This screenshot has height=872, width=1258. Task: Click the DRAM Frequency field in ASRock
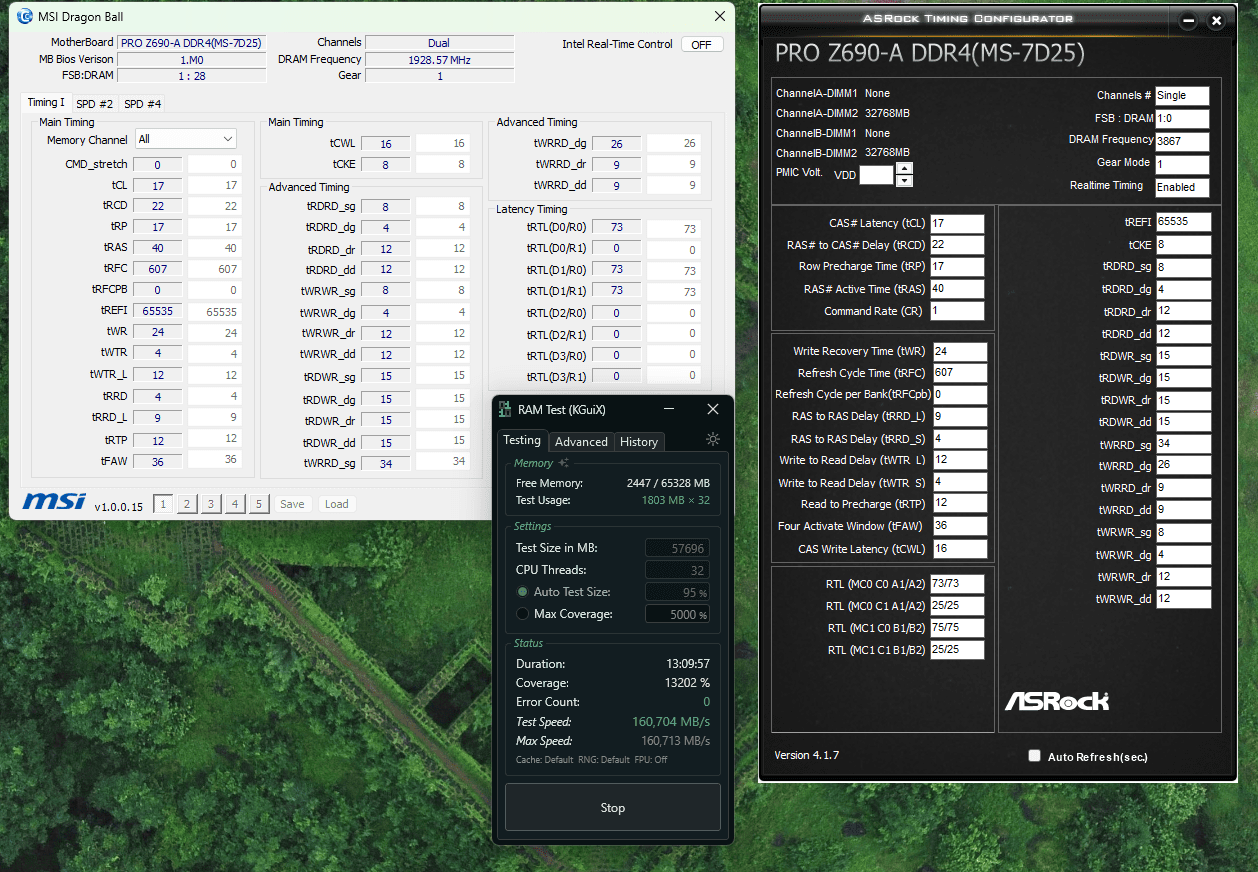coord(1182,141)
